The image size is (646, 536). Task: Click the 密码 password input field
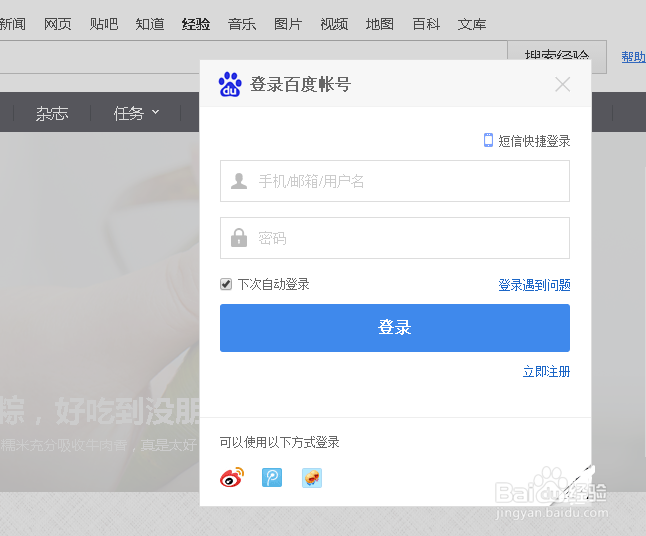tap(395, 238)
